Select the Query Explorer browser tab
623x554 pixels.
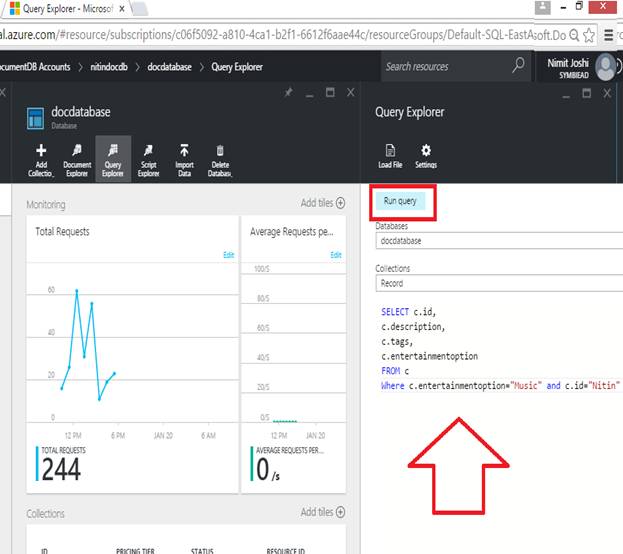point(67,8)
